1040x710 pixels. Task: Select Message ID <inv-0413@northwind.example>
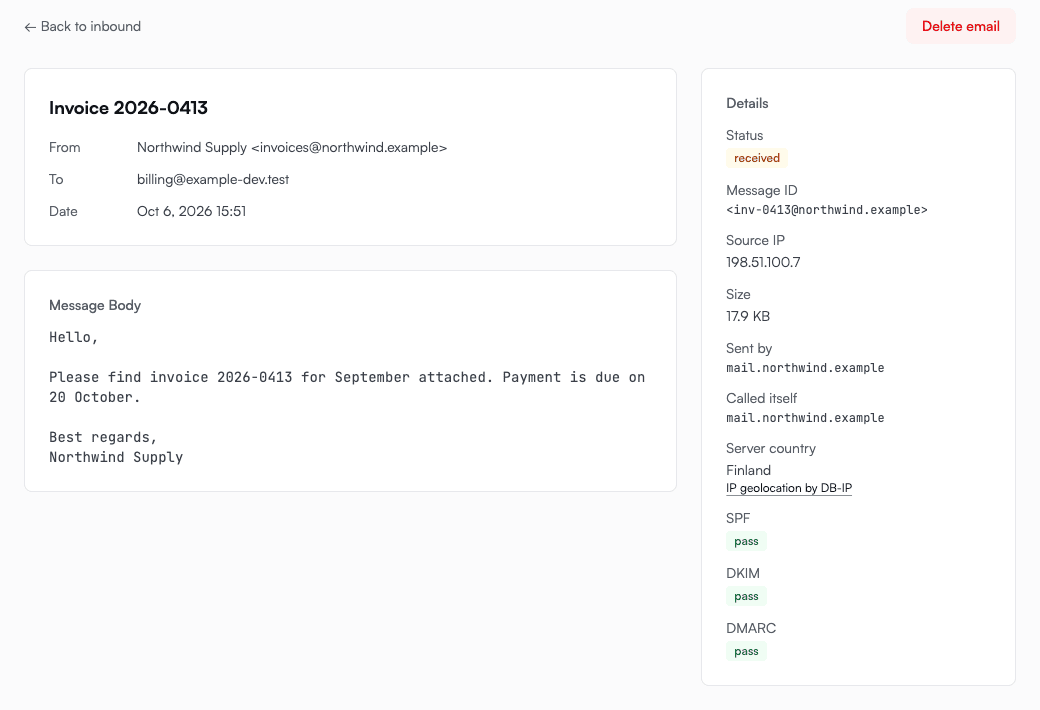point(826,210)
